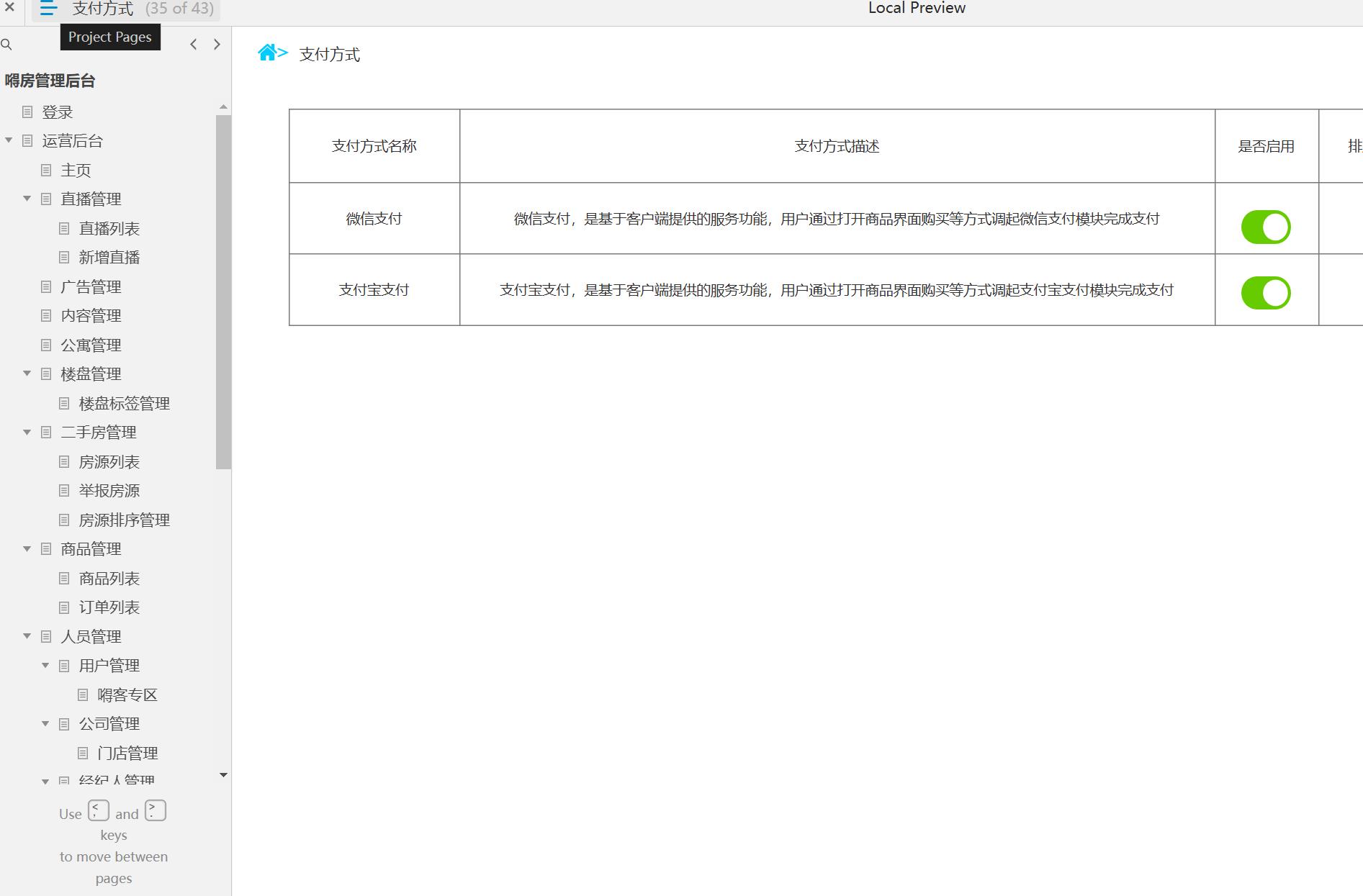
Task: Collapse the 人员管理 tree node
Action: (27, 636)
